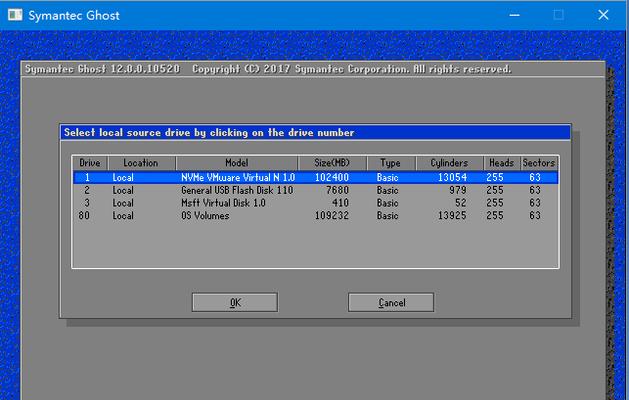The height and width of the screenshot is (400, 629).
Task: Click the Location column header
Action: pos(141,163)
